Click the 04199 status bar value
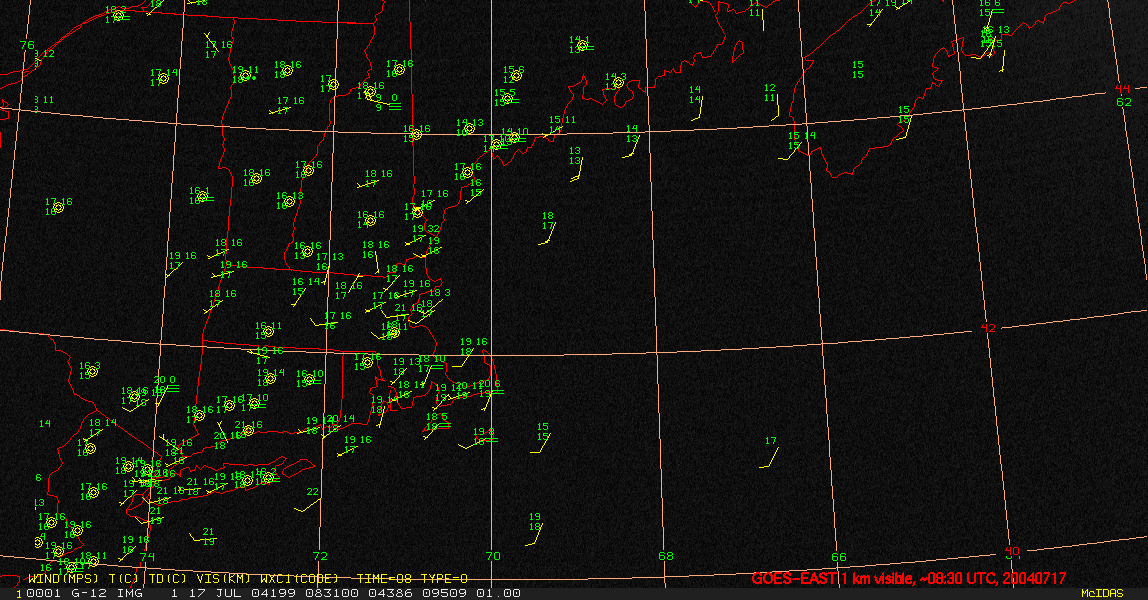Screen dimensions: 1148x600 [272, 593]
